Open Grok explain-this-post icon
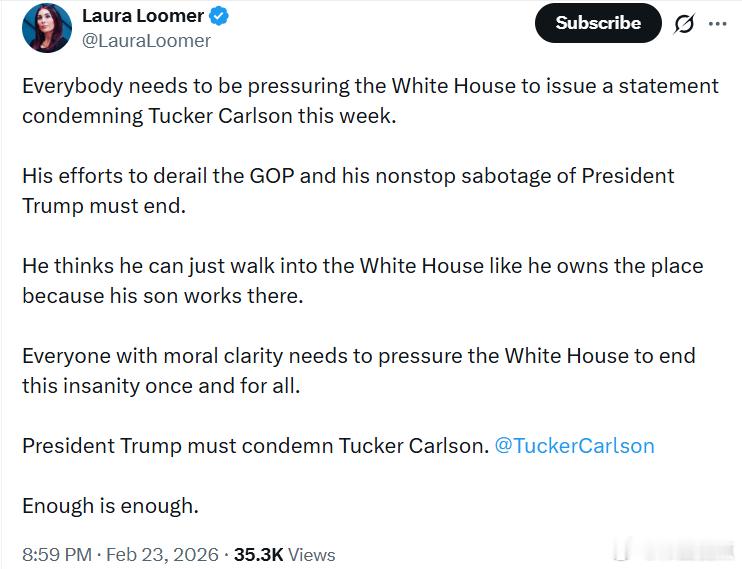 (x=684, y=23)
